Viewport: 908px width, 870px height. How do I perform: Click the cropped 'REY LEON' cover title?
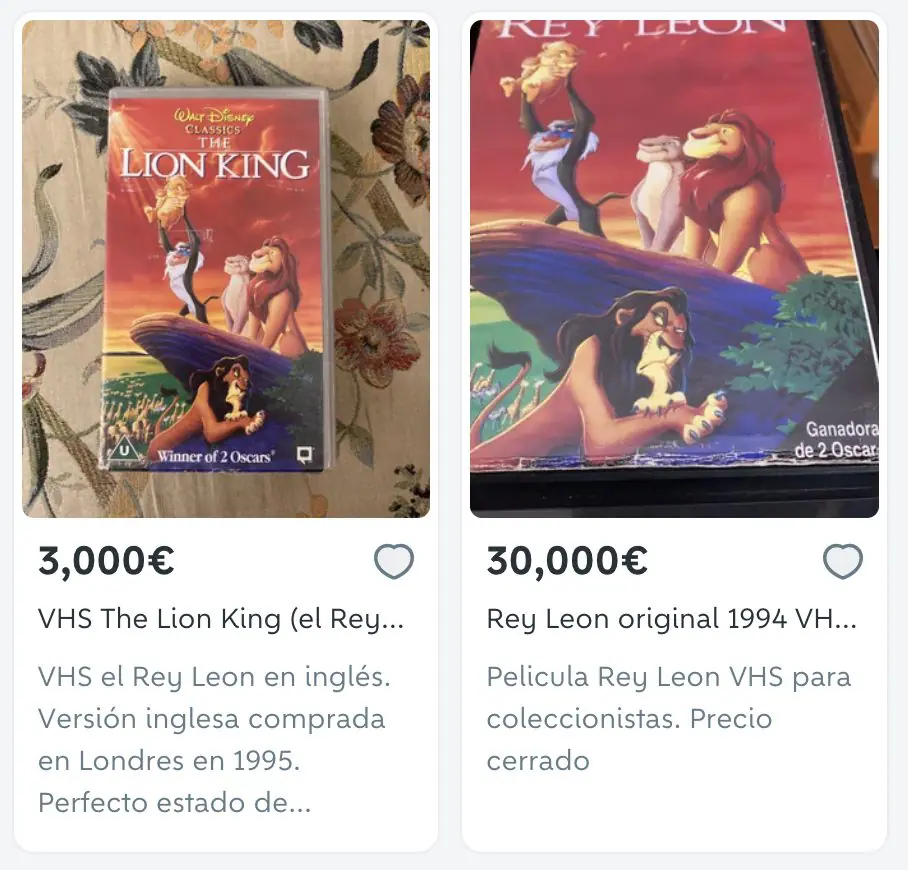click(643, 29)
